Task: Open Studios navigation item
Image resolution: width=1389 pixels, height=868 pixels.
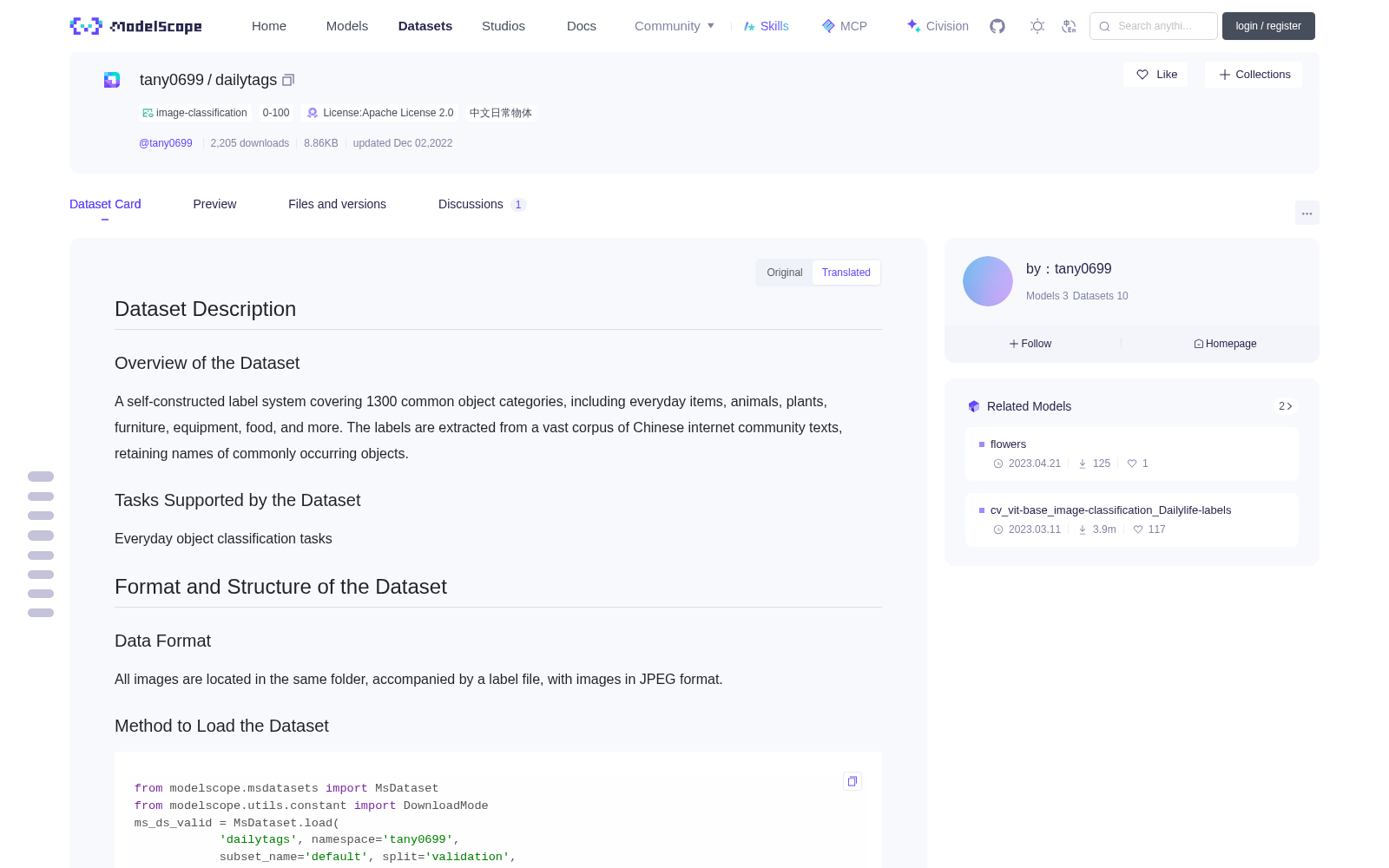Action: coord(504,26)
